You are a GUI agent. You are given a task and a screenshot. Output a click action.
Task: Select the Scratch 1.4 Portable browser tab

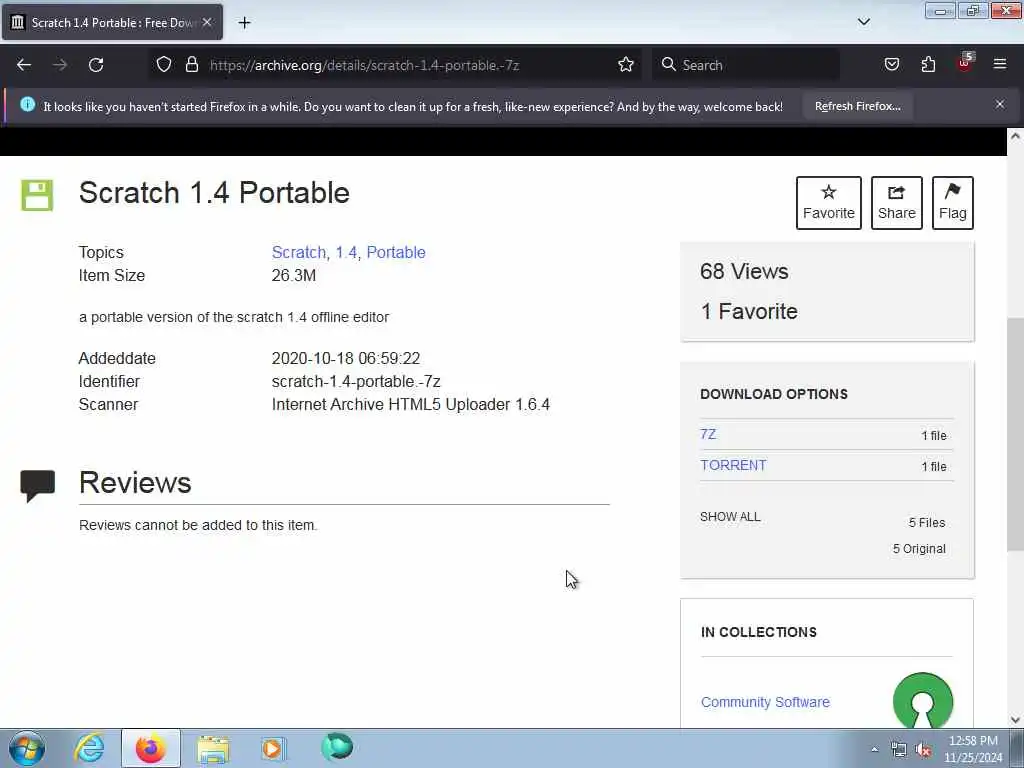(112, 22)
